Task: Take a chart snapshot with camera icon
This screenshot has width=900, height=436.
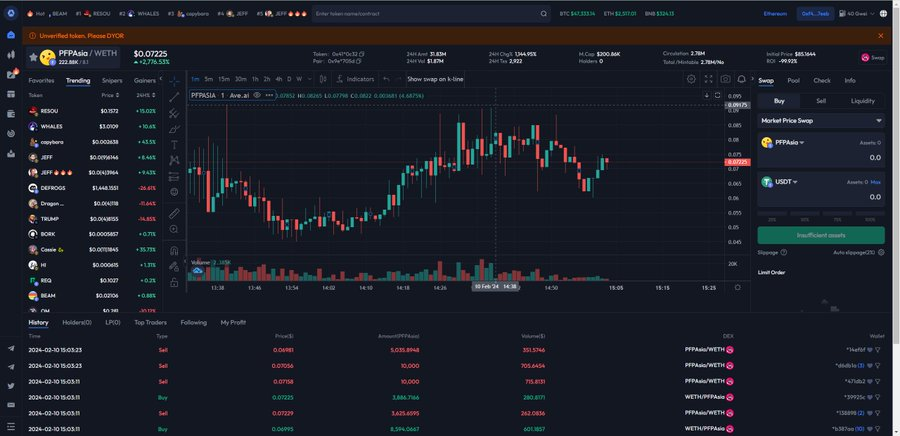Action: (x=726, y=79)
